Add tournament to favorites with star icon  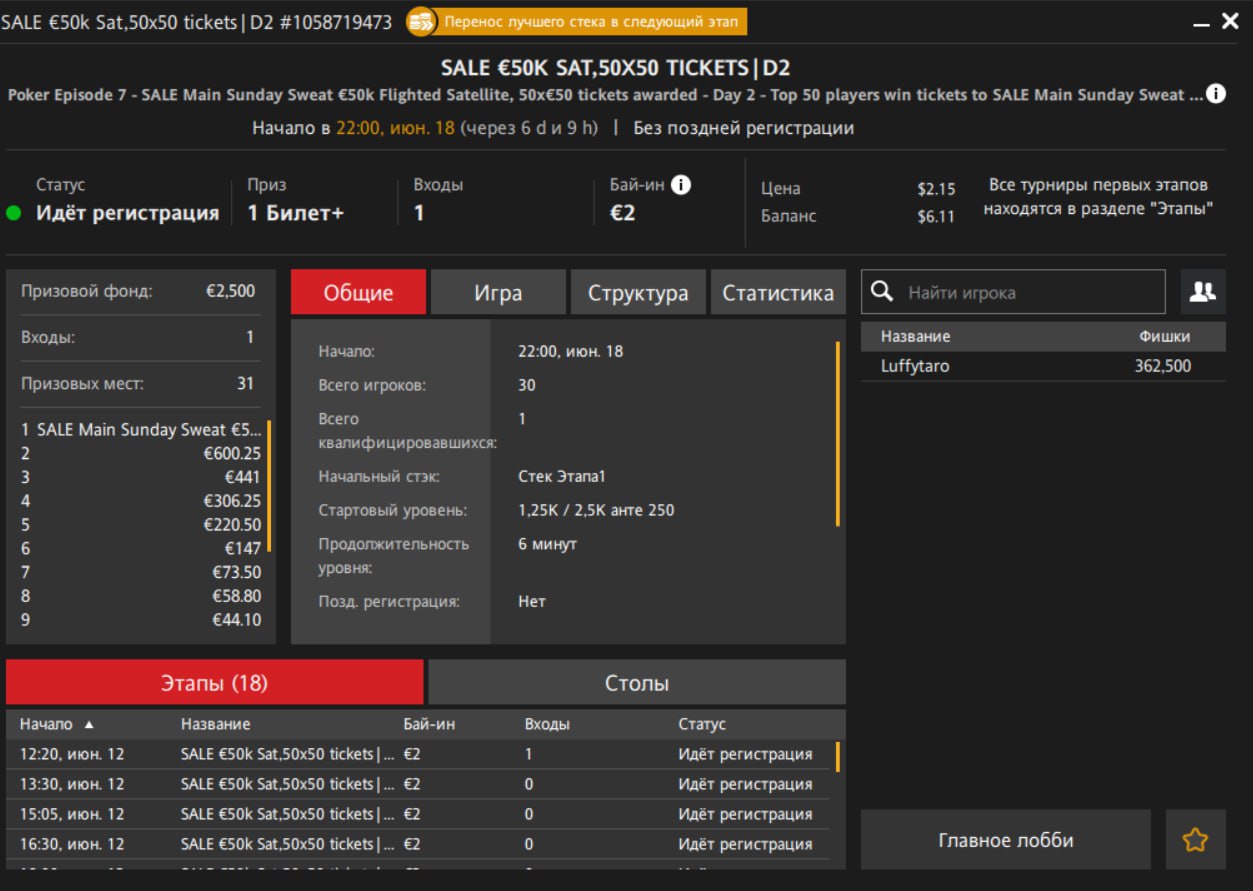coord(1195,840)
